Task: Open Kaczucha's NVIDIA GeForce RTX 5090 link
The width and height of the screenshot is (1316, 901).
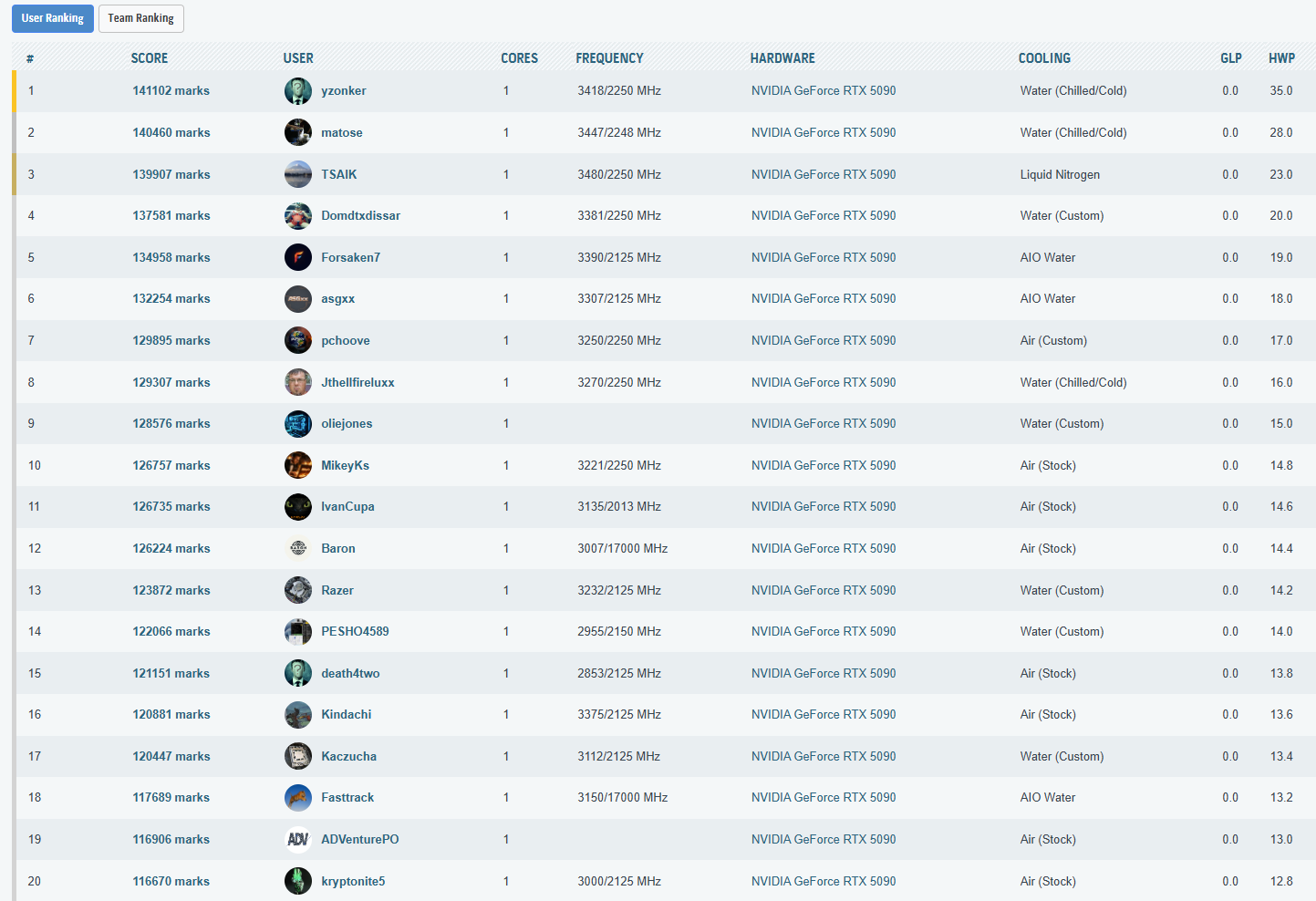Action: pos(823,757)
